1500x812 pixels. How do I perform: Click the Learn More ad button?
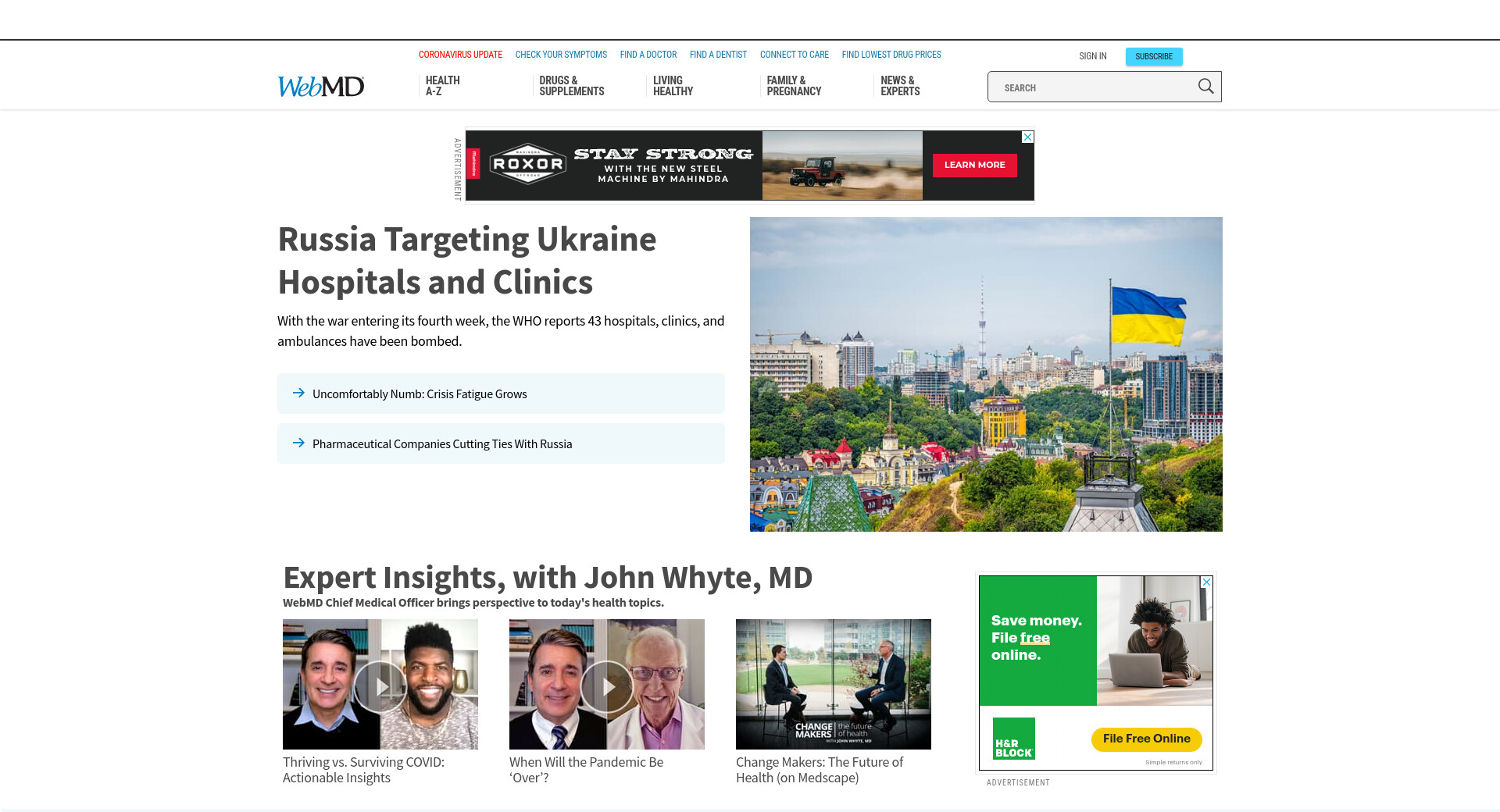click(x=974, y=165)
